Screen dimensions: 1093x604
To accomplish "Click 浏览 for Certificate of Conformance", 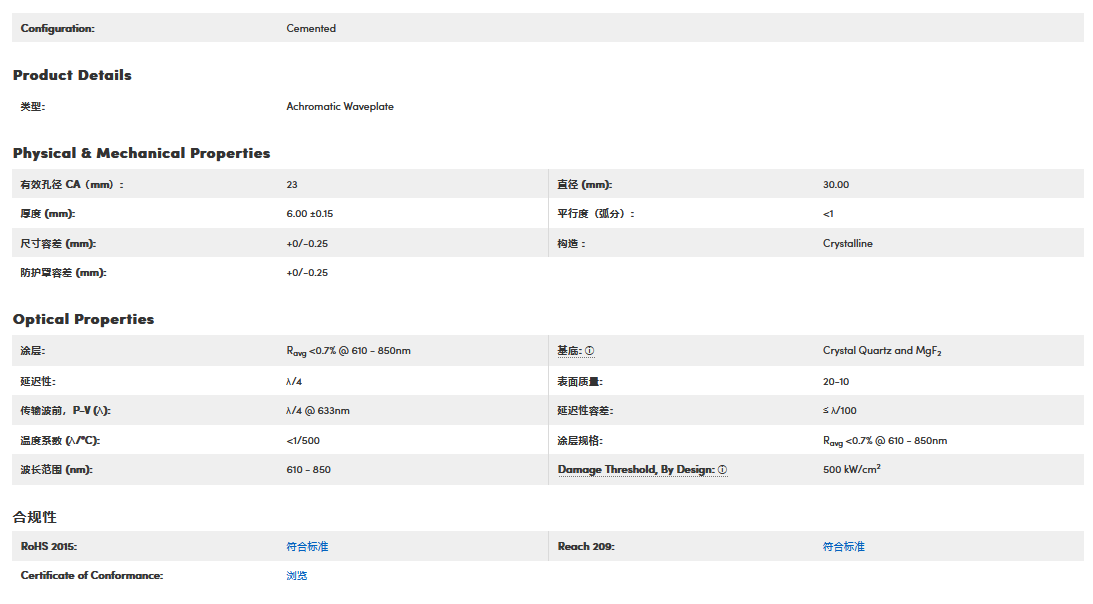I will [x=297, y=576].
